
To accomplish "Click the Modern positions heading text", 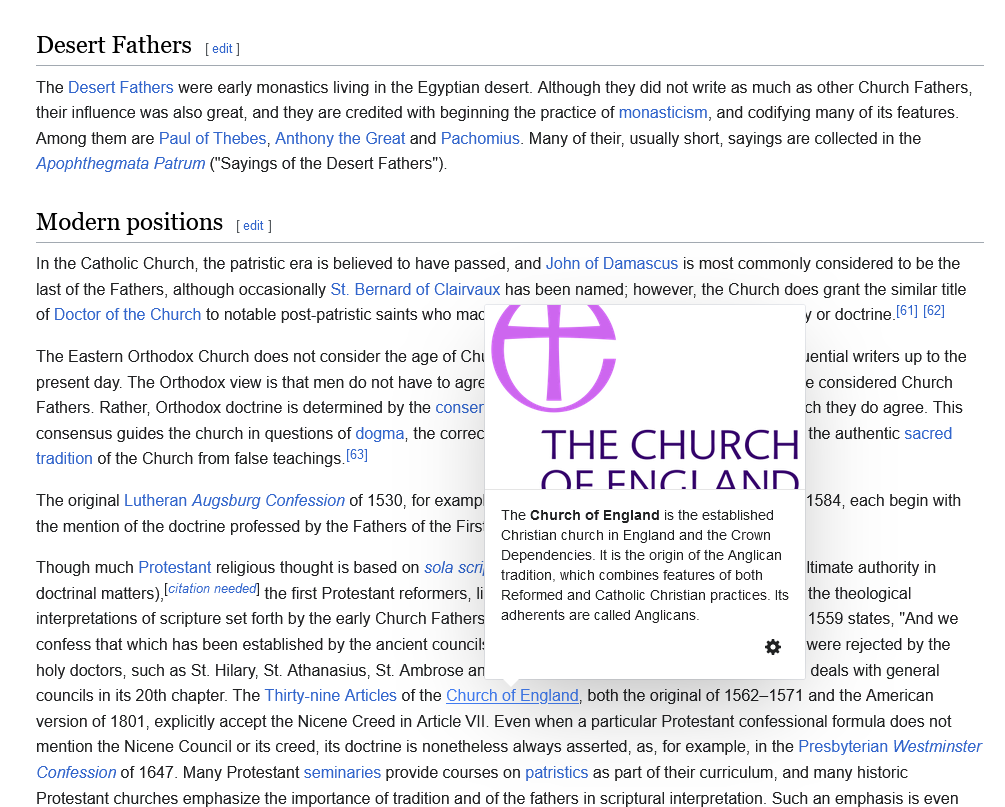I will click(x=129, y=222).
